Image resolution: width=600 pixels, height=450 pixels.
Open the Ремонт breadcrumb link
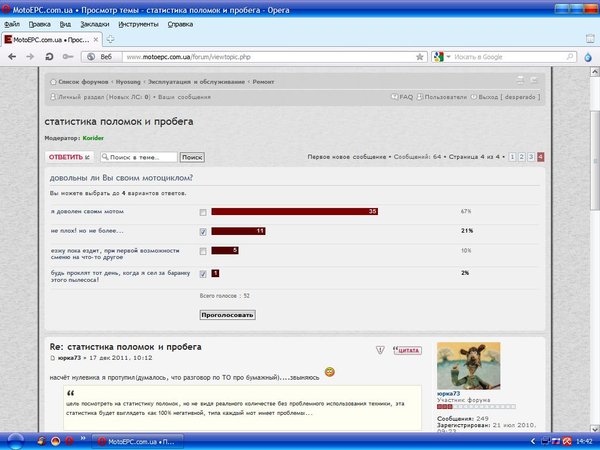tap(263, 82)
